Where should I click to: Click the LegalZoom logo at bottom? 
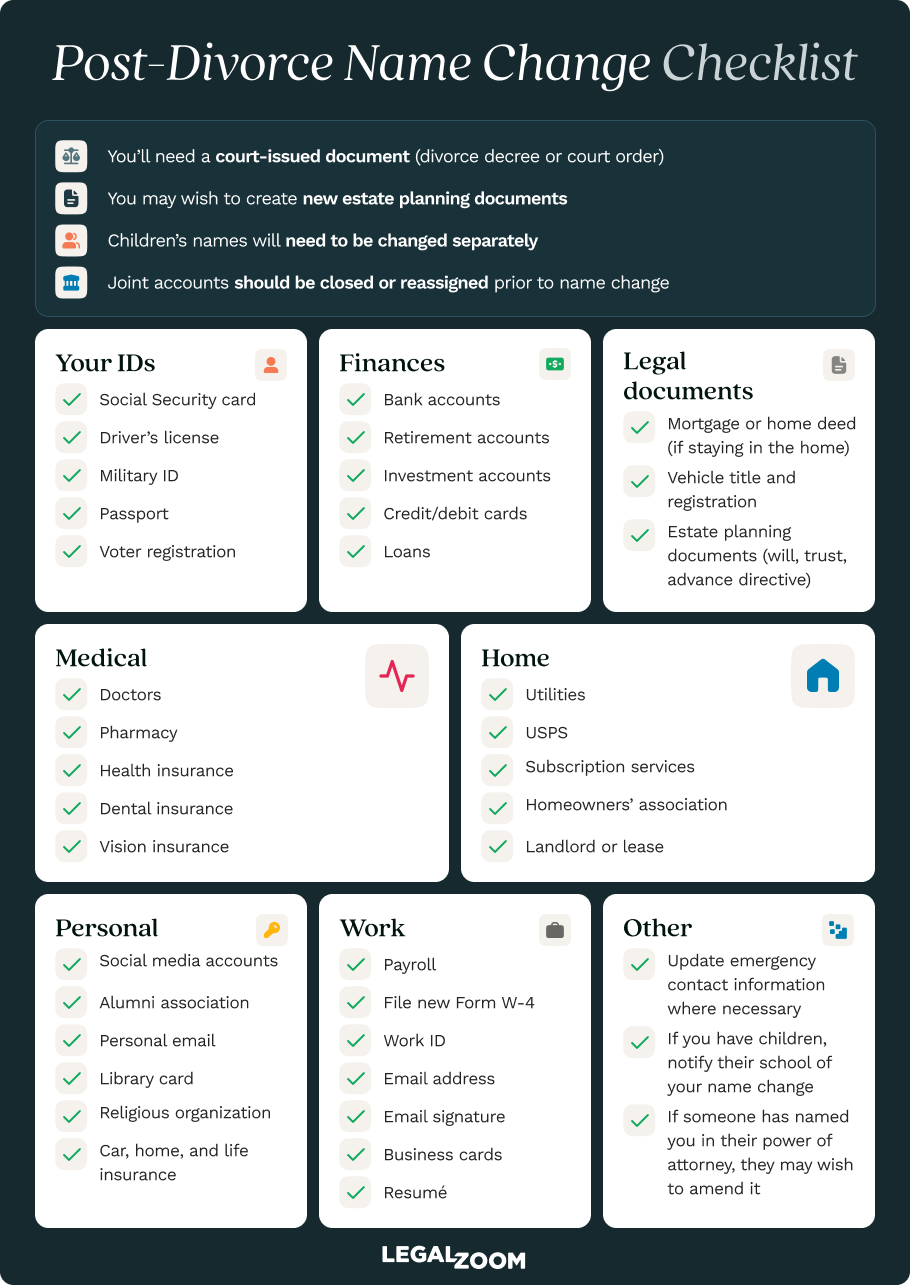click(x=454, y=1258)
